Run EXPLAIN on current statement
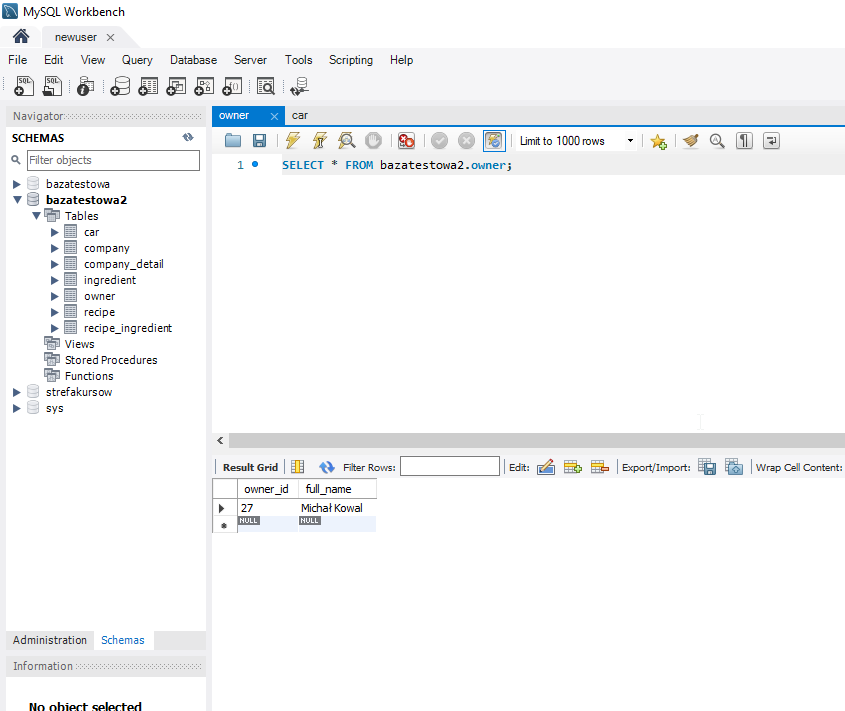 point(347,141)
